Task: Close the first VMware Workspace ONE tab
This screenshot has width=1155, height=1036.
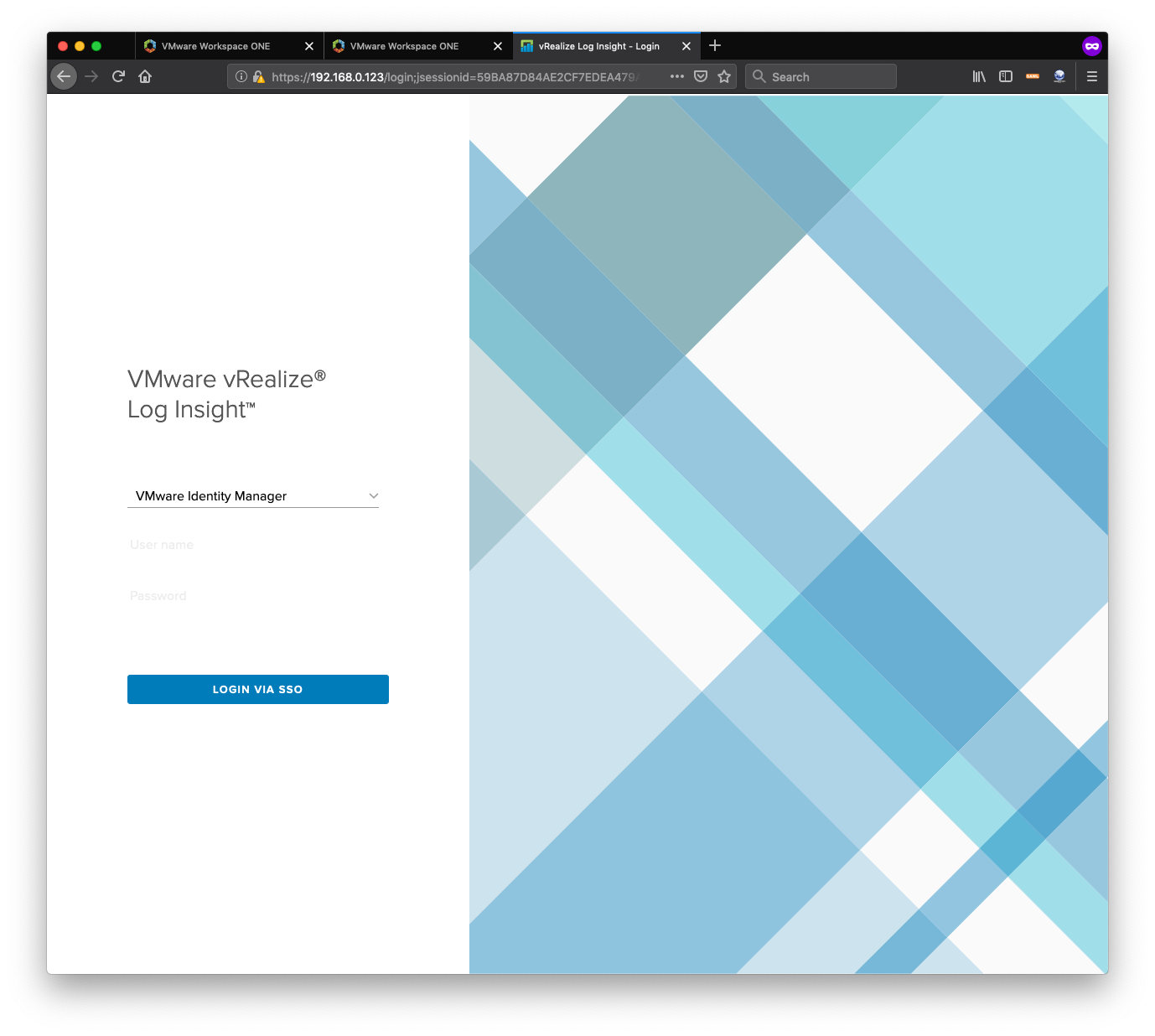Action: point(309,46)
